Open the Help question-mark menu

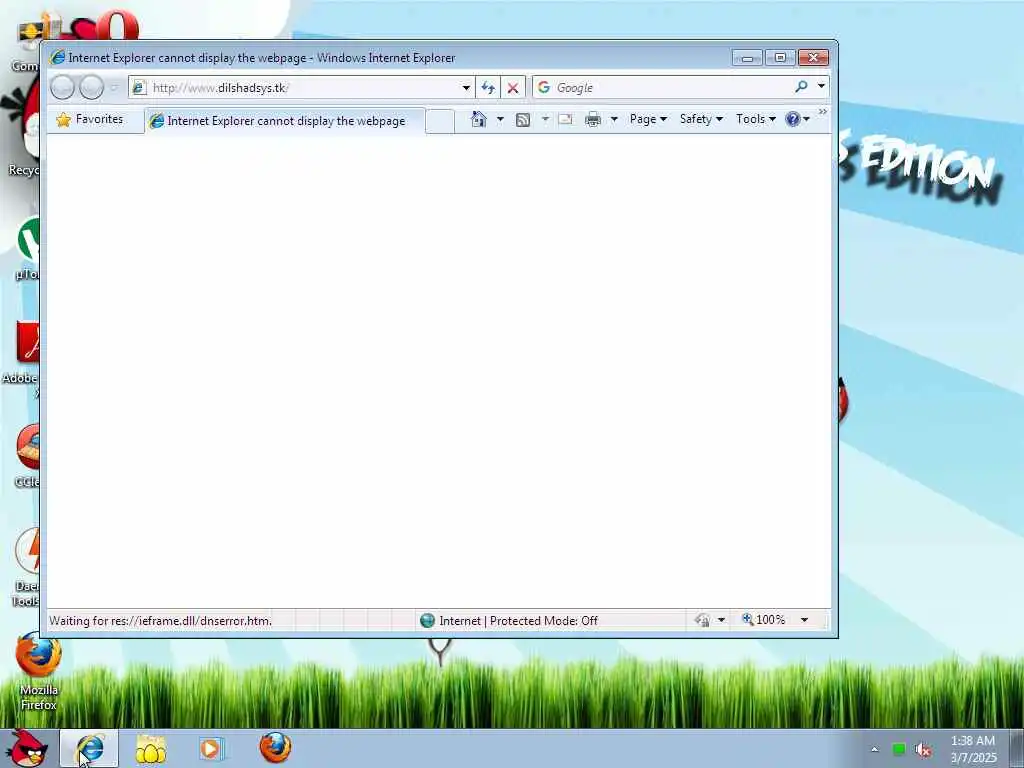[797, 119]
